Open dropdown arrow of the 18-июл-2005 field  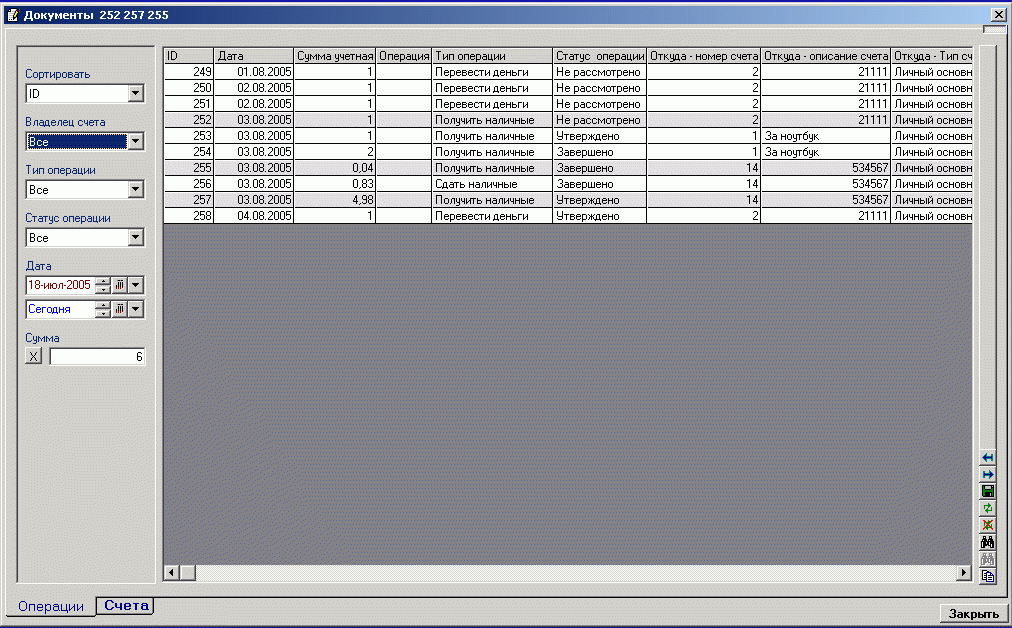pyautogui.click(x=135, y=285)
